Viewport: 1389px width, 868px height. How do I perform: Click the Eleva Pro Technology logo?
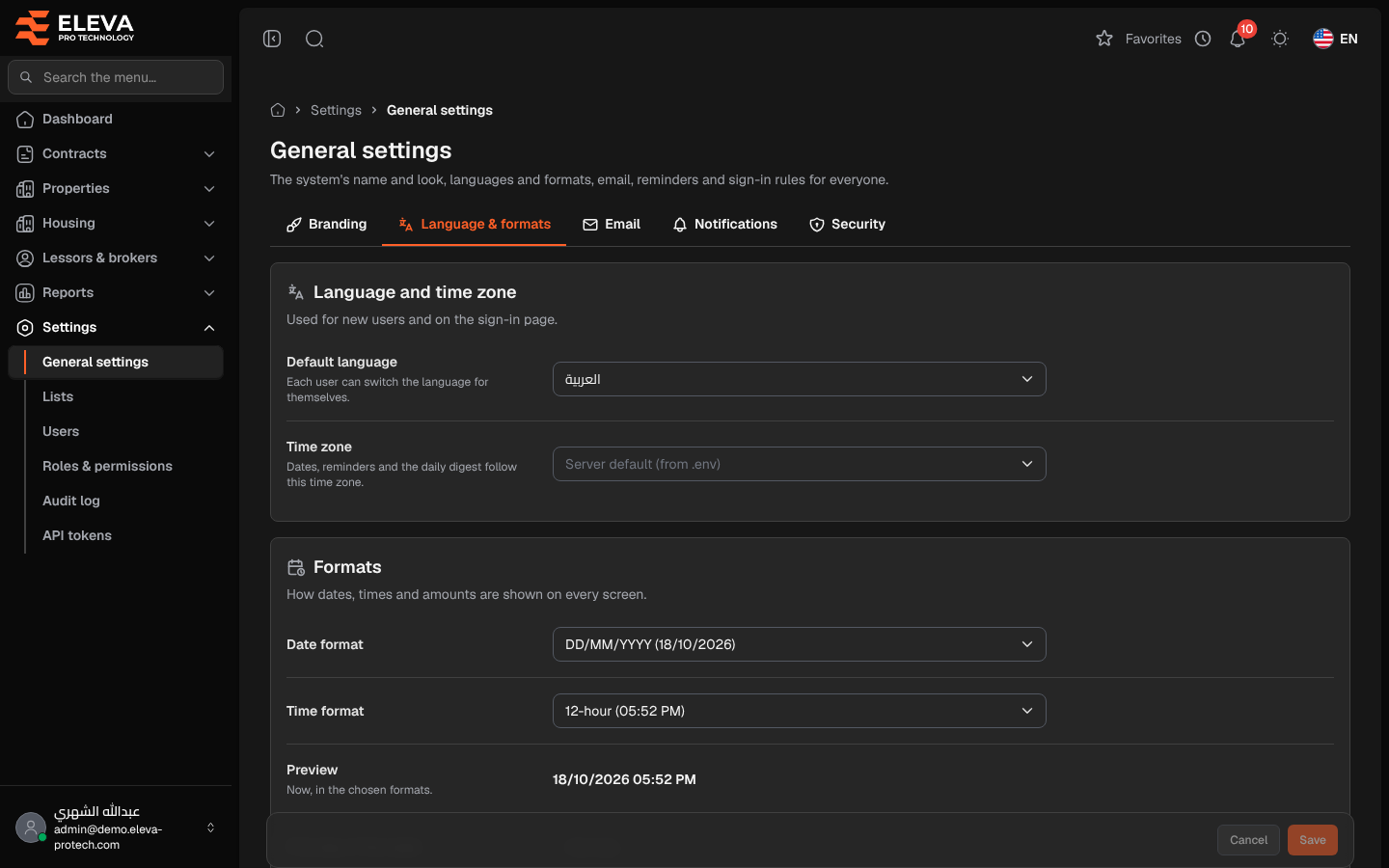point(75,28)
